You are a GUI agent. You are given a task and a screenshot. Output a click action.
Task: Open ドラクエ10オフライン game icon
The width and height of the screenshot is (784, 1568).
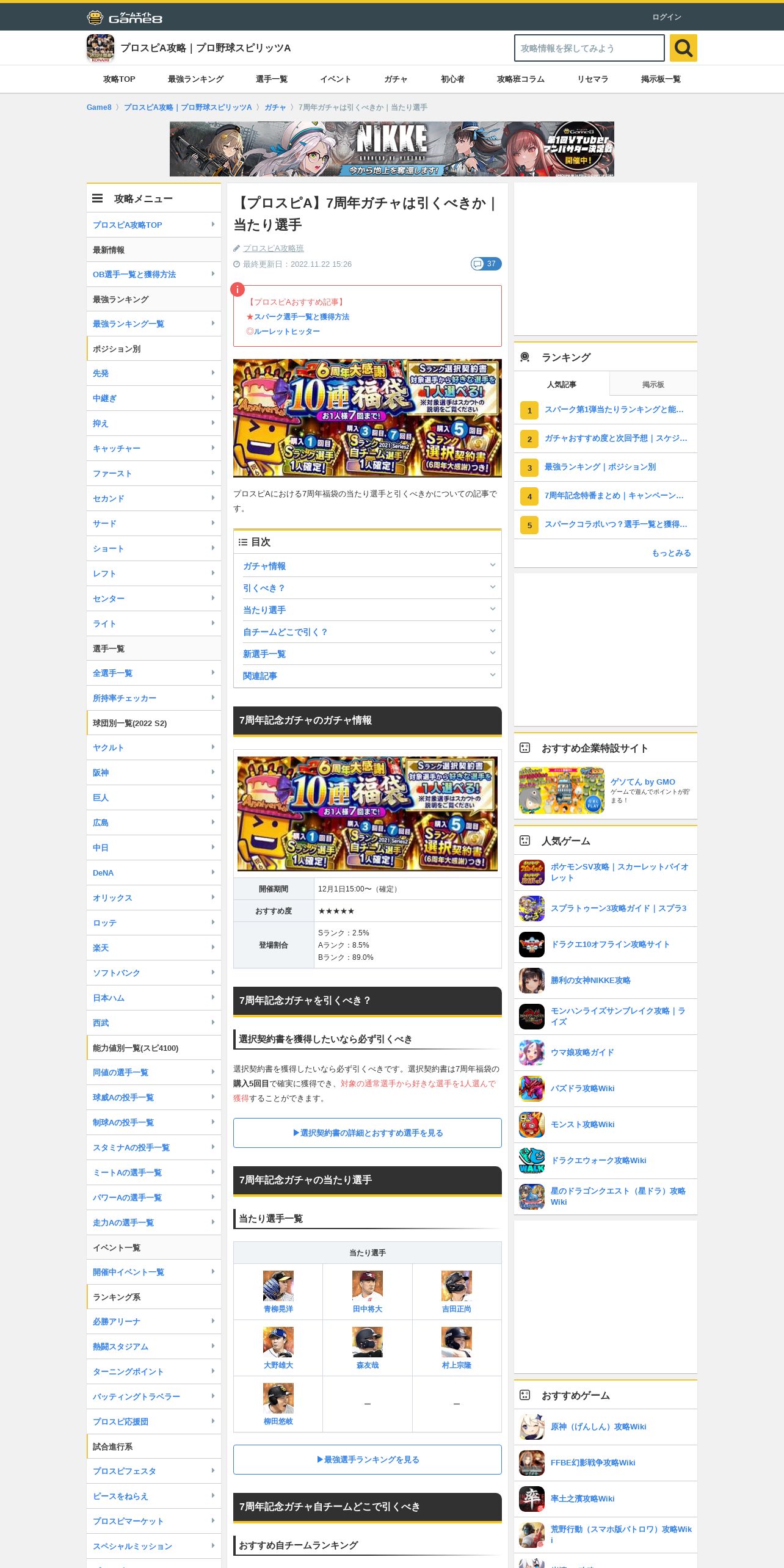point(532,945)
